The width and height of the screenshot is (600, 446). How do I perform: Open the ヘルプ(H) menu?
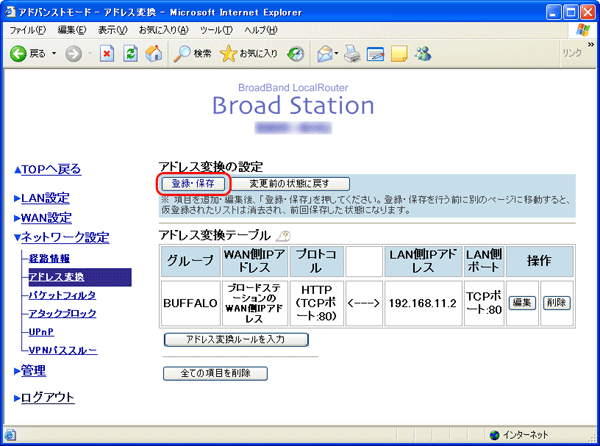click(261, 30)
